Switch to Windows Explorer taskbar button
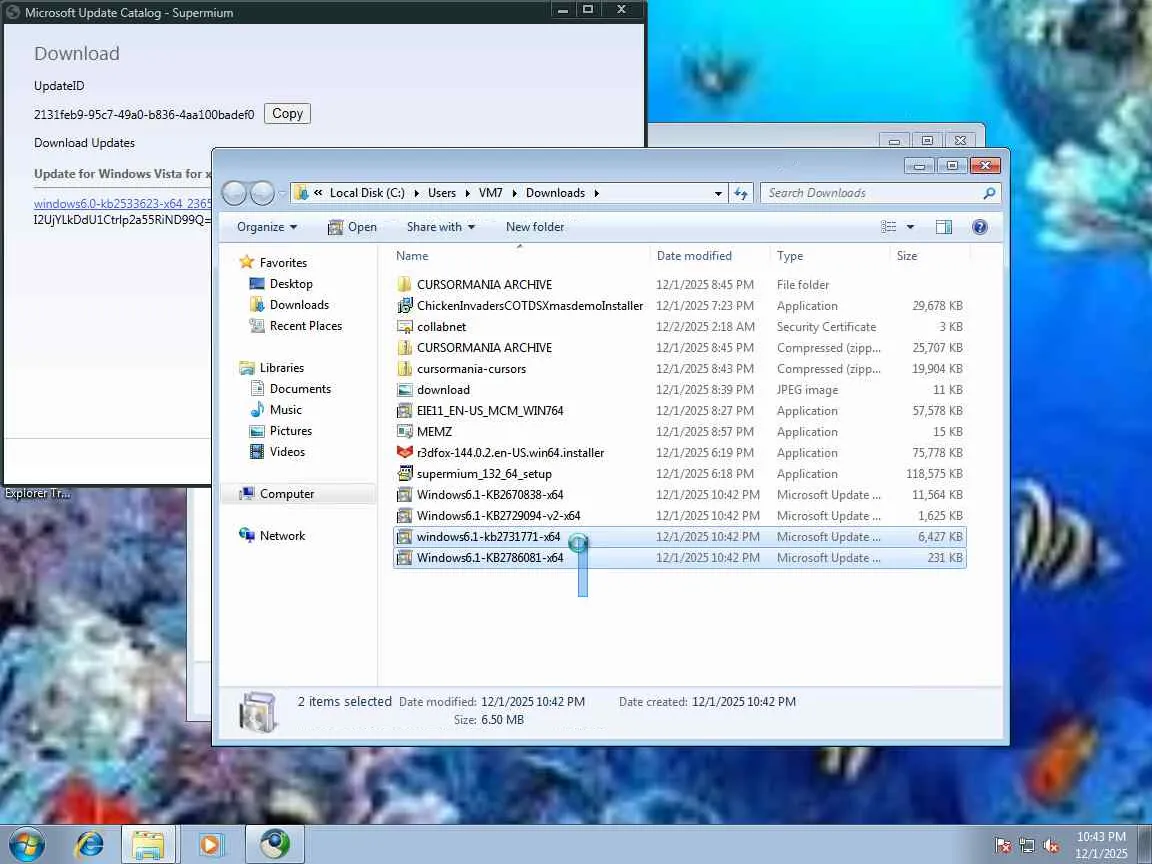Viewport: 1152px width, 864px height. point(148,844)
